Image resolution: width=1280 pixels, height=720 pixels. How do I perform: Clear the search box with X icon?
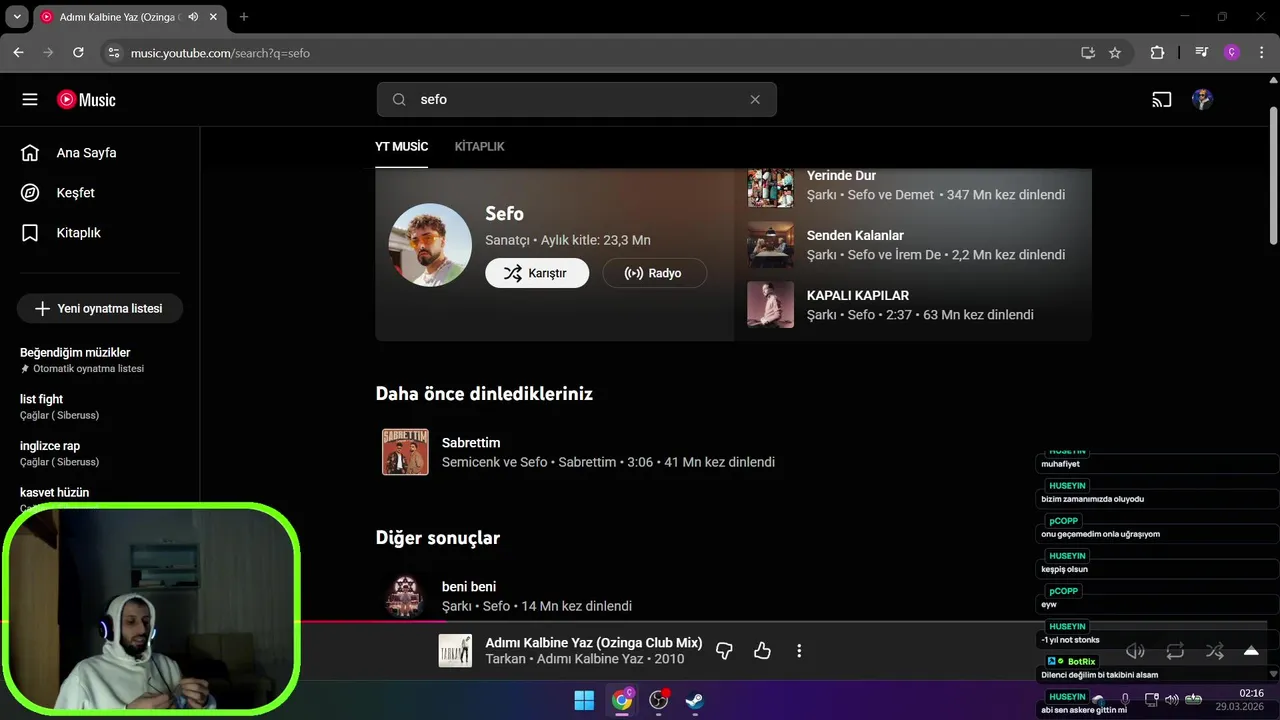[x=755, y=100]
